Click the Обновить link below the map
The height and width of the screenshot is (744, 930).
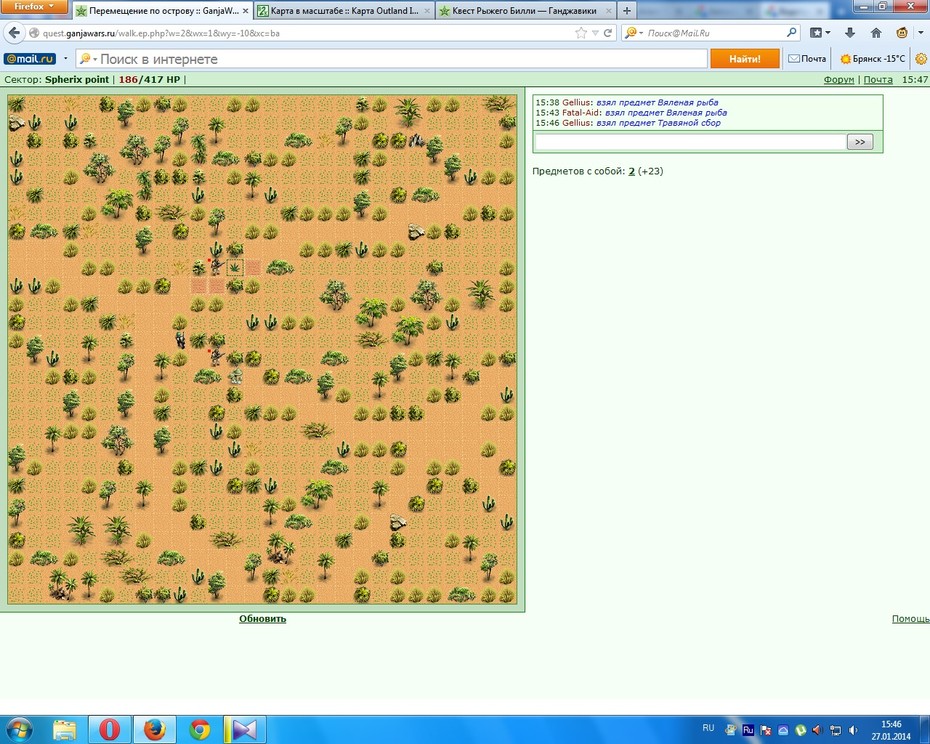(262, 619)
